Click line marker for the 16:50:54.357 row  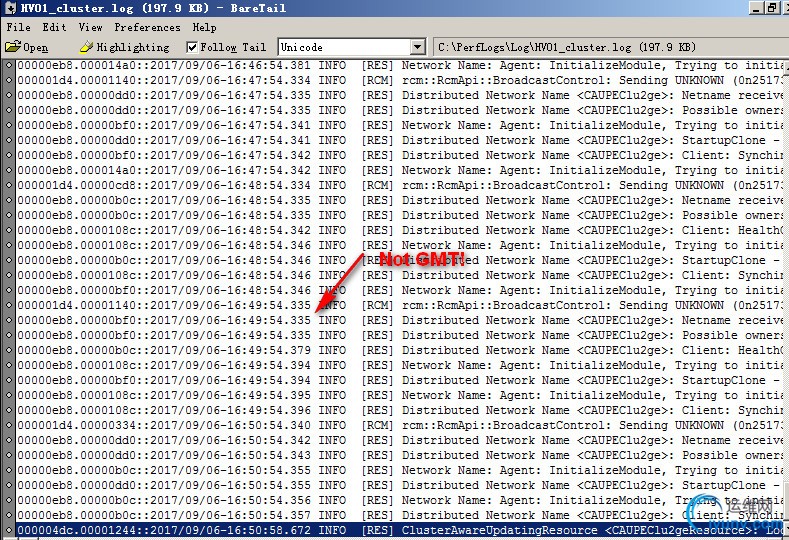click(9, 515)
